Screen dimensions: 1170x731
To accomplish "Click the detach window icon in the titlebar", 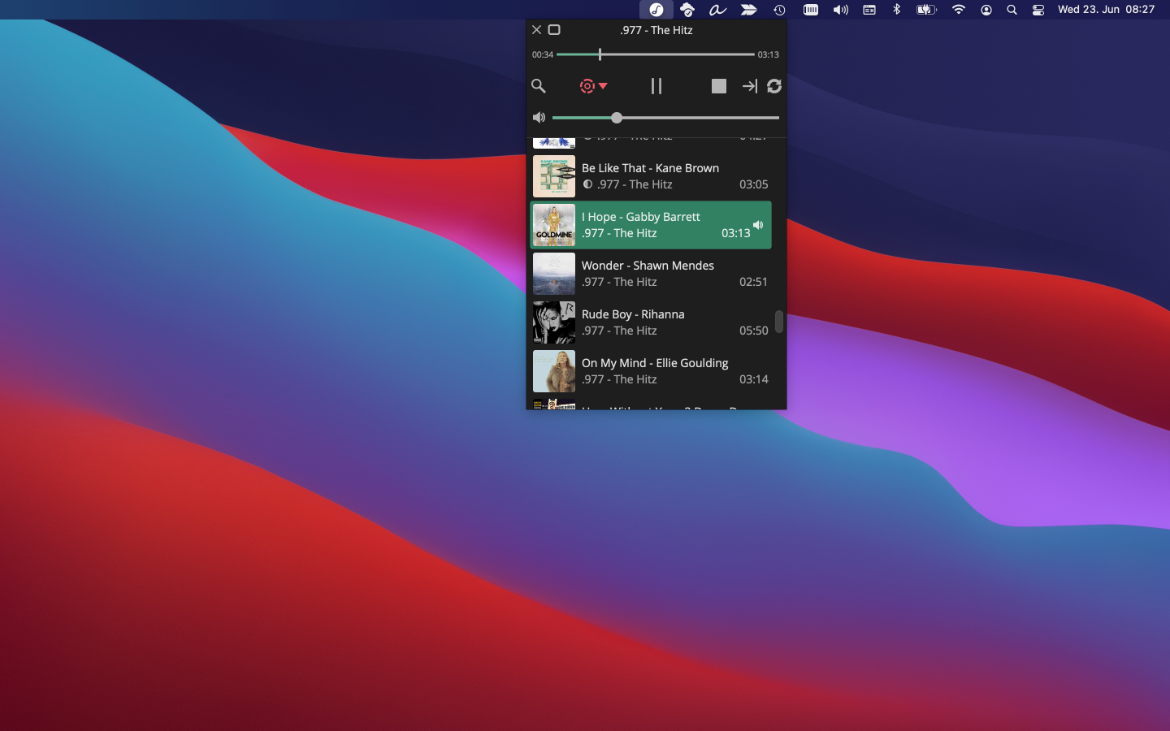I will (x=555, y=29).
